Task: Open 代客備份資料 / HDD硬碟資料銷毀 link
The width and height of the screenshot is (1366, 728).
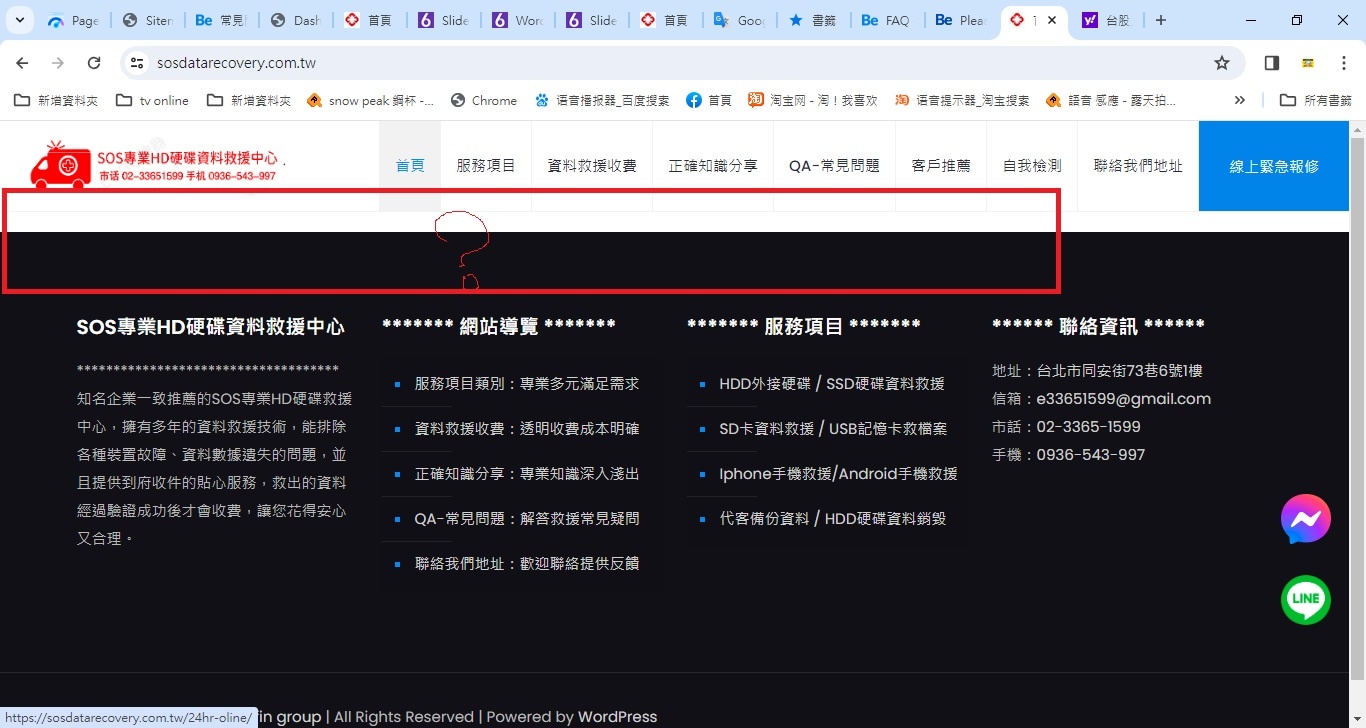Action: coord(833,519)
